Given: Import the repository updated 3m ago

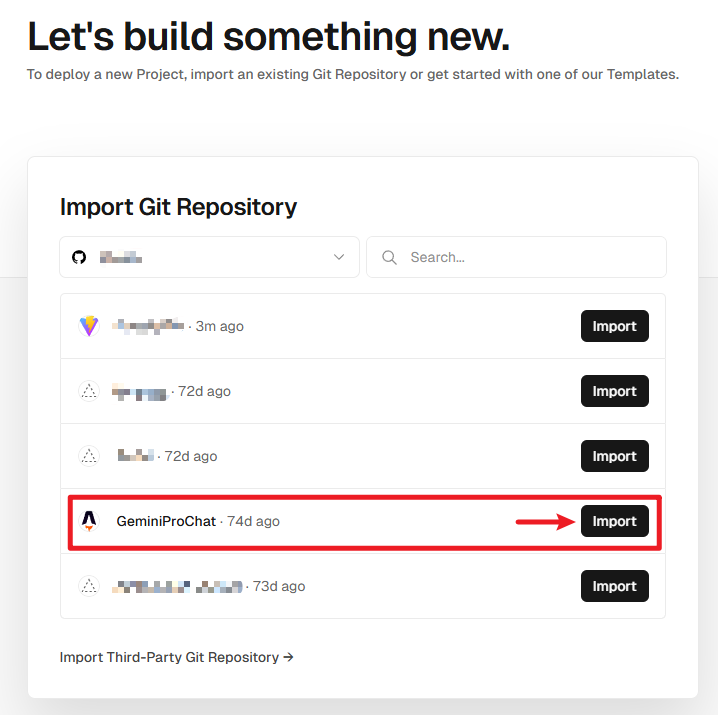Looking at the screenshot, I should click(x=614, y=326).
